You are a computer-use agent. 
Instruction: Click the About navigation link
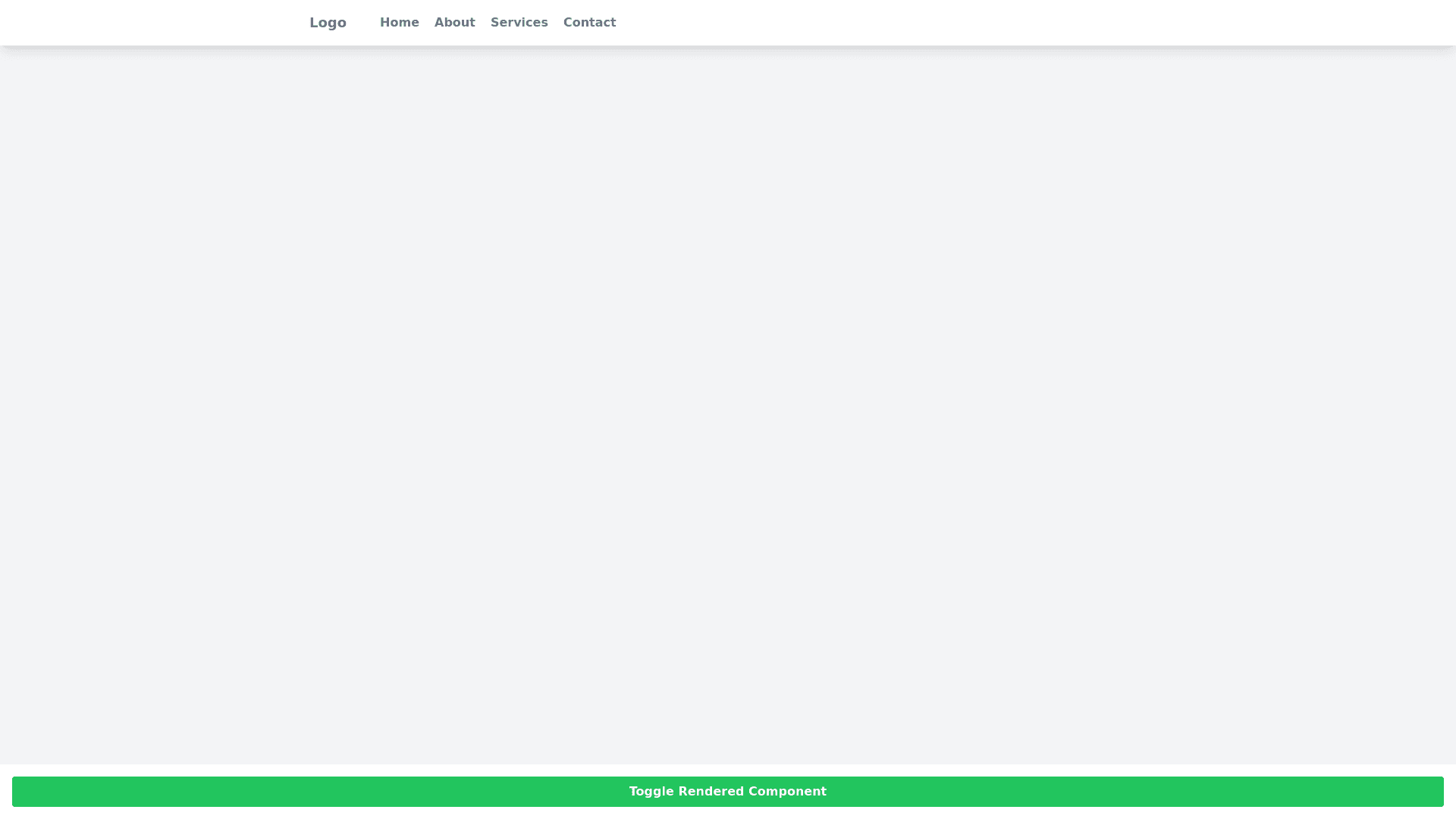point(454,22)
